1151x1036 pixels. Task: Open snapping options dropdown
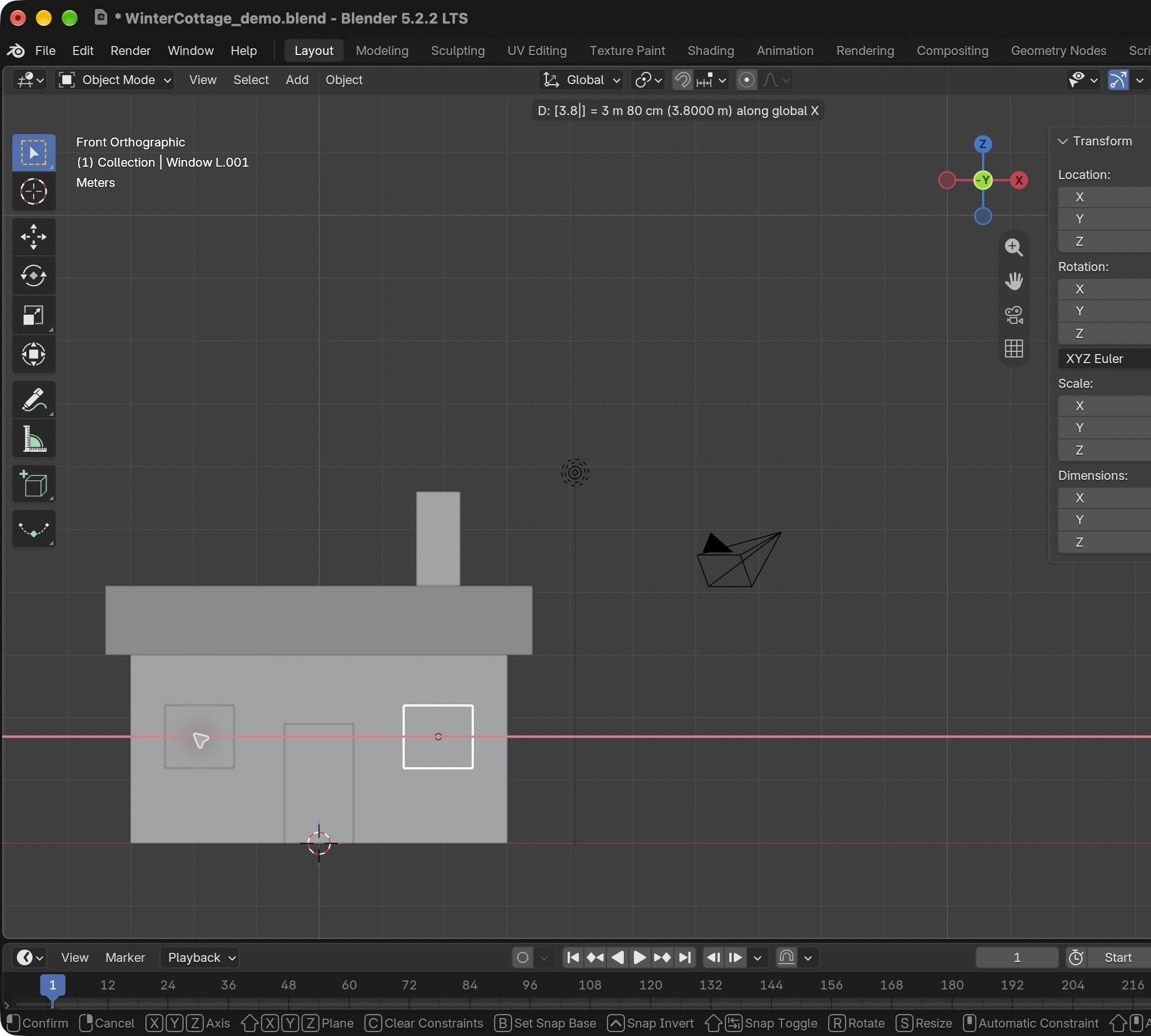pos(712,80)
